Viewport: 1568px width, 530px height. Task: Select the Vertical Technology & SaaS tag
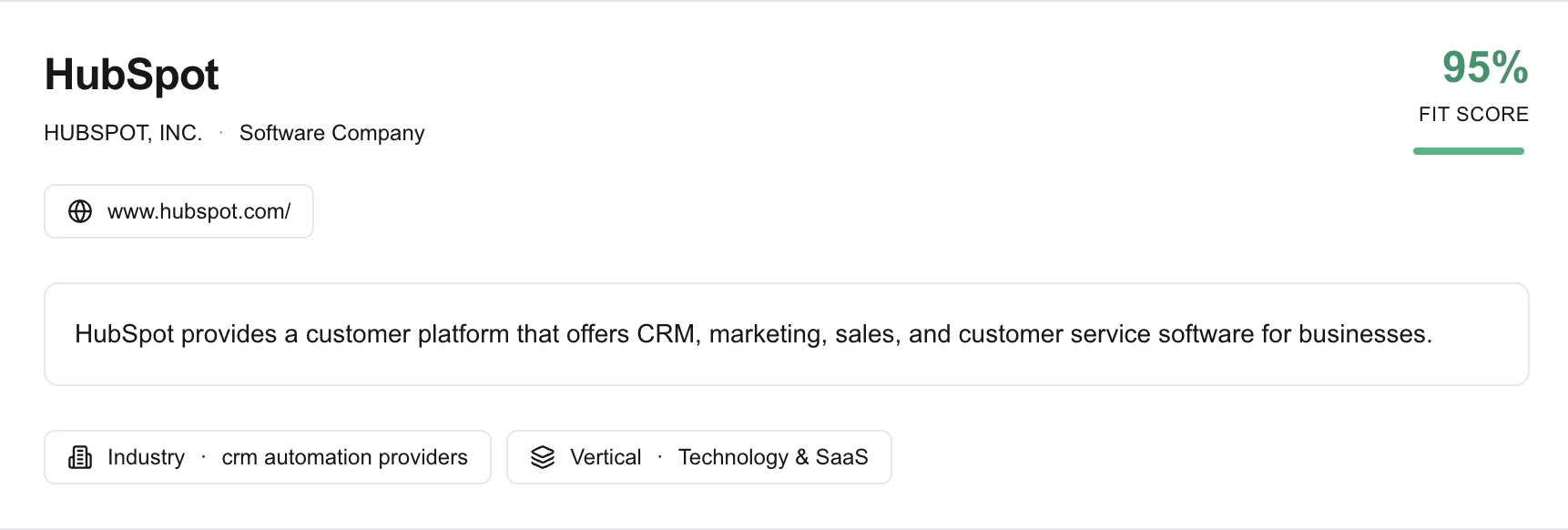pyautogui.click(x=698, y=457)
